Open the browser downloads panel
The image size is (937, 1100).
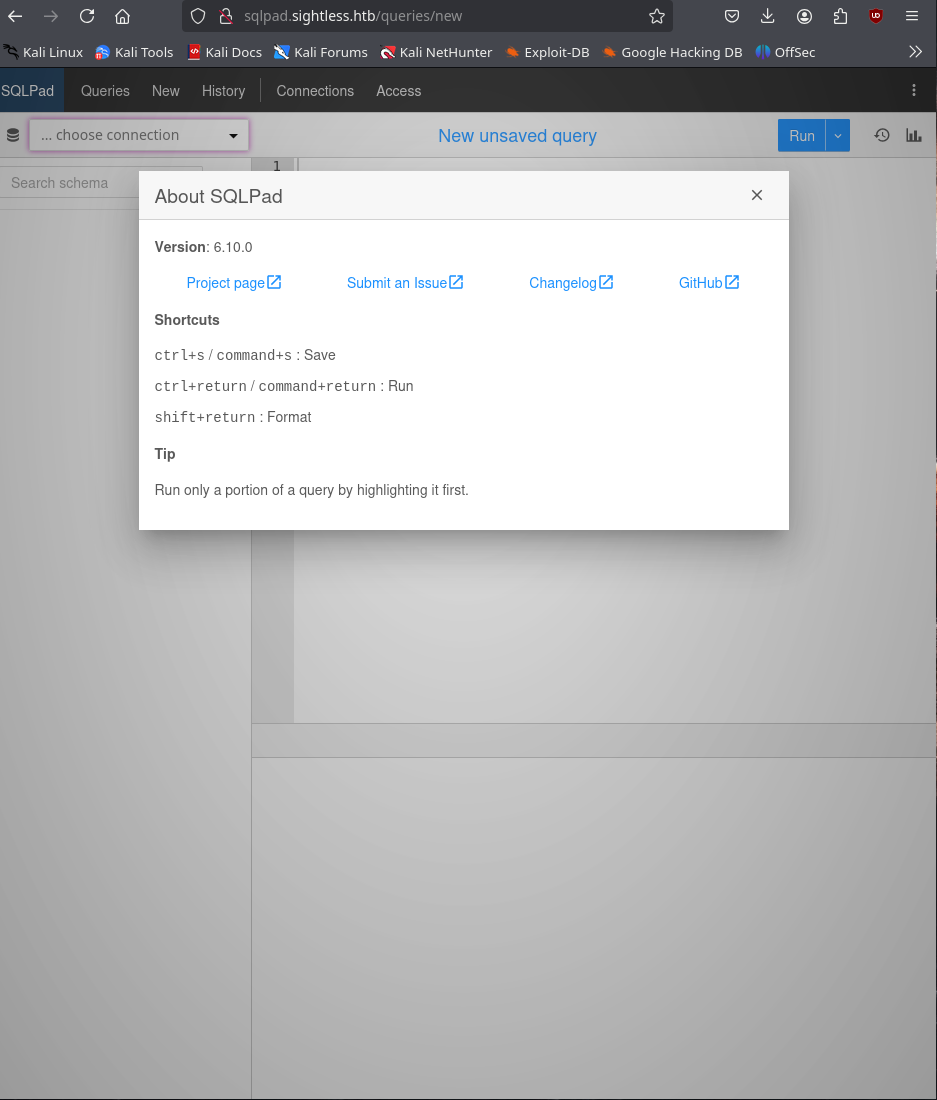(768, 16)
